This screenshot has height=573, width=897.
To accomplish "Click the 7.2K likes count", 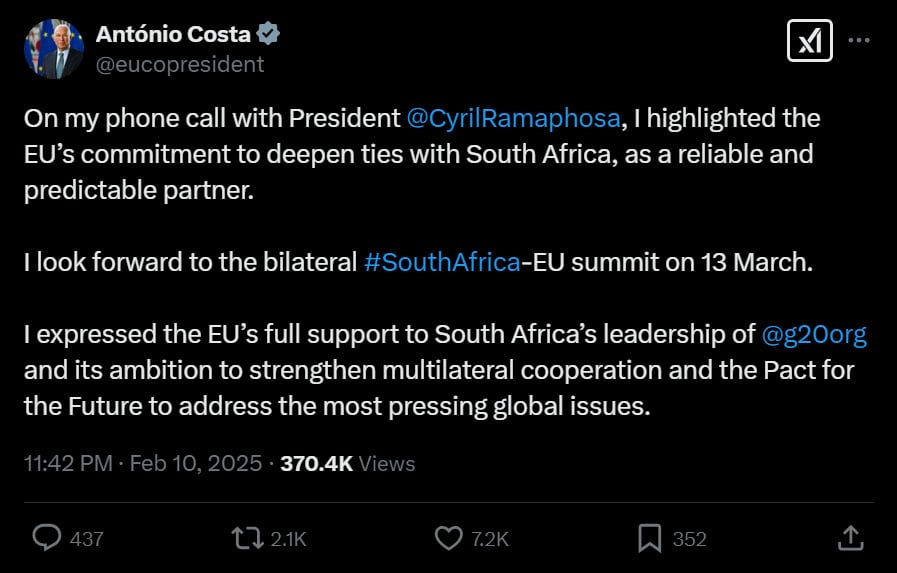I will [x=490, y=539].
